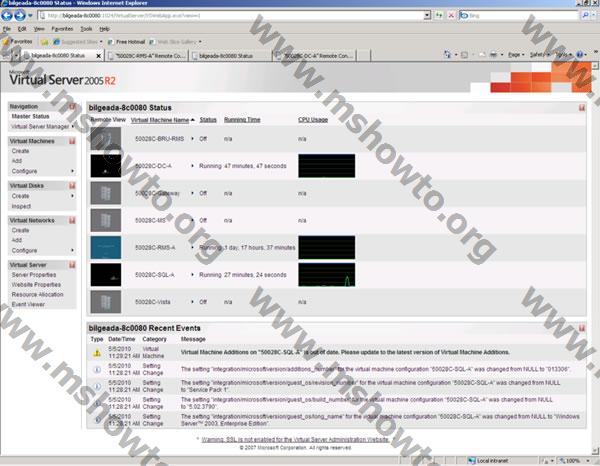Open remote view thumbnail of 50028C-SQL-A

click(x=106, y=275)
